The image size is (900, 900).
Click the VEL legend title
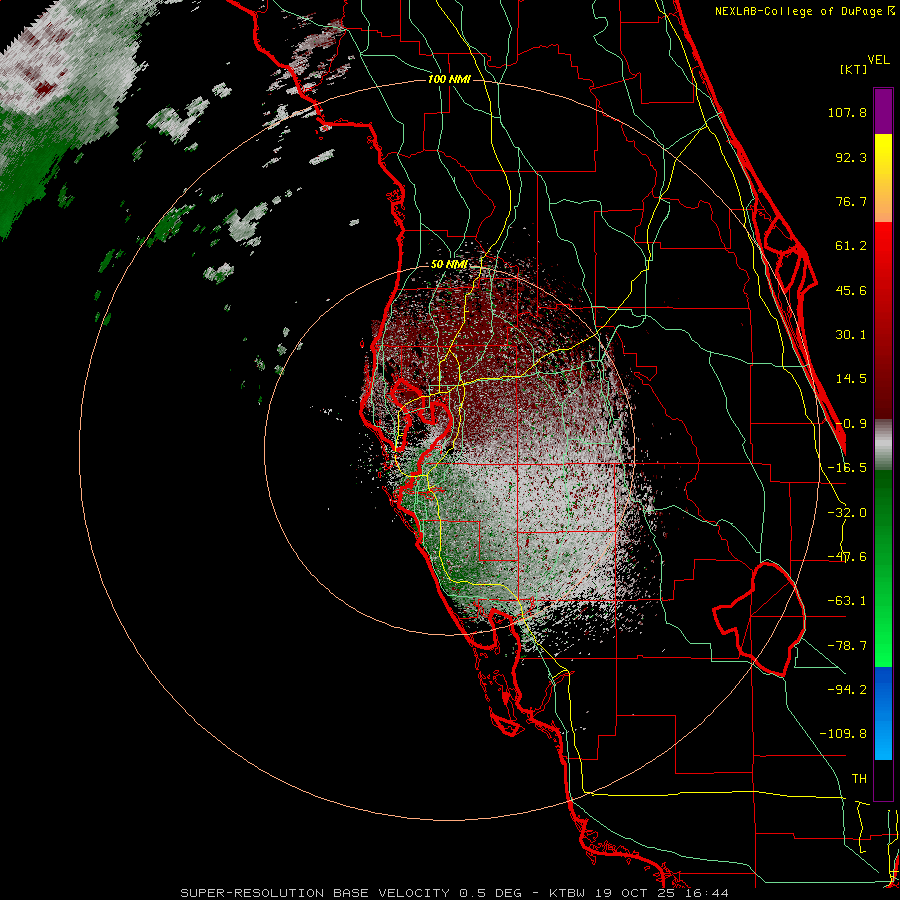tap(878, 60)
